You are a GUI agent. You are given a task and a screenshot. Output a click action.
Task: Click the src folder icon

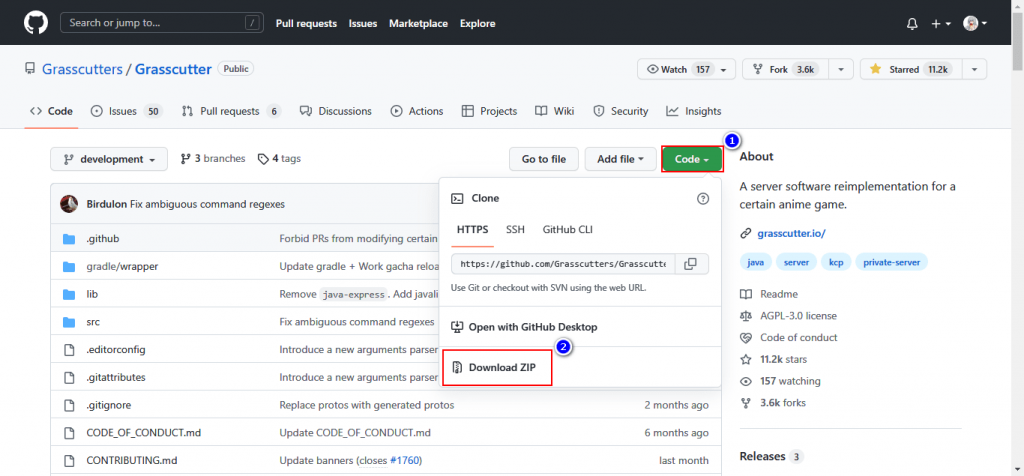(x=69, y=322)
